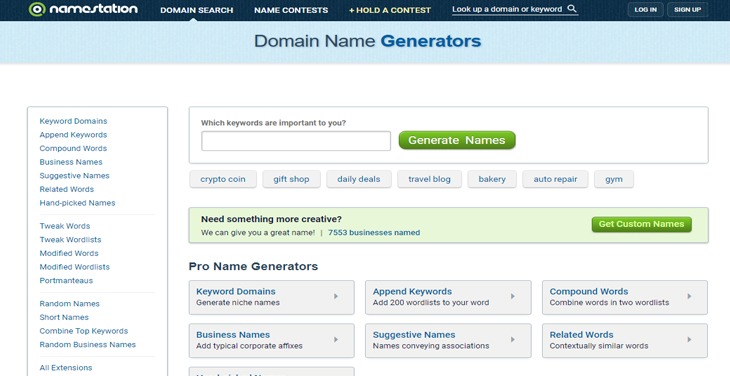The image size is (730, 376).
Task: Open the Suggestive Names generator card
Action: coord(448,341)
